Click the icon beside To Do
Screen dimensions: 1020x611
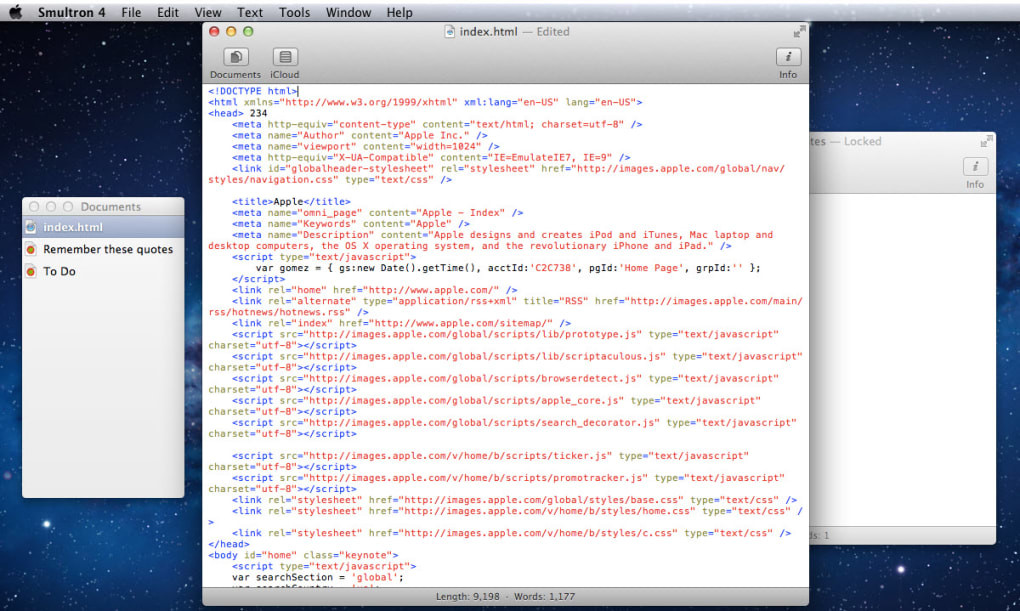(31, 271)
